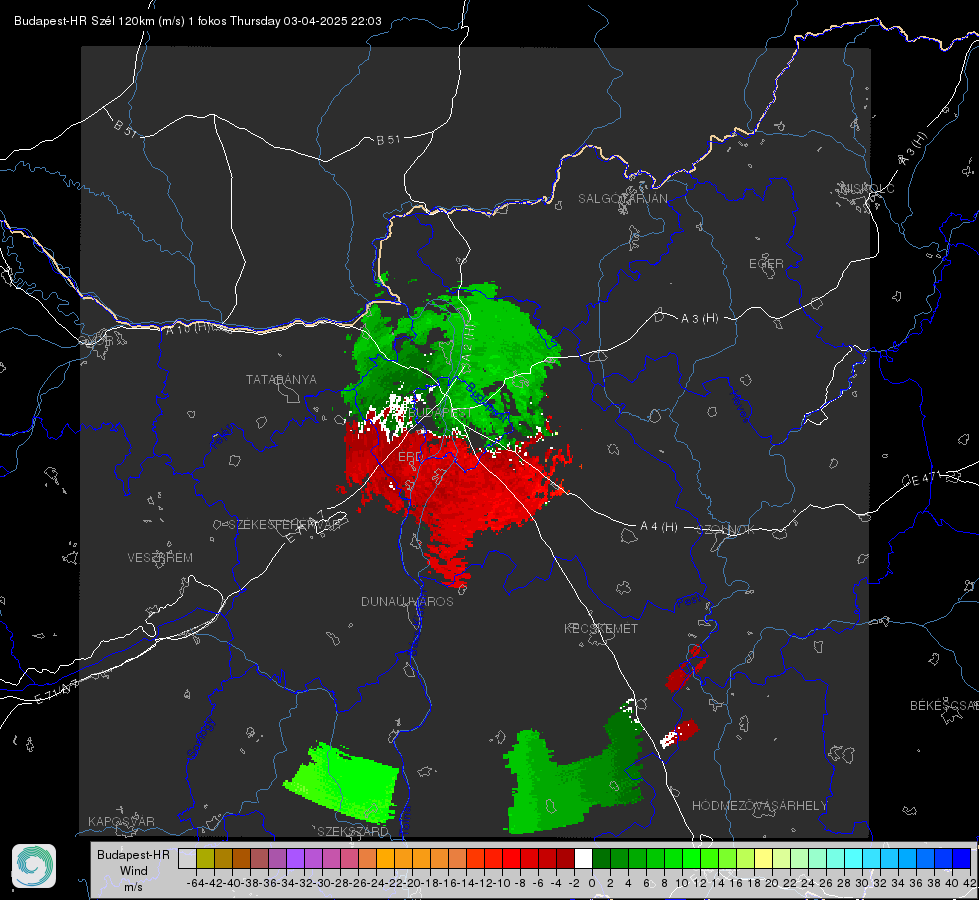Image resolution: width=979 pixels, height=900 pixels.
Task: Click the KAPOSVÁR city label
Action: 121,821
